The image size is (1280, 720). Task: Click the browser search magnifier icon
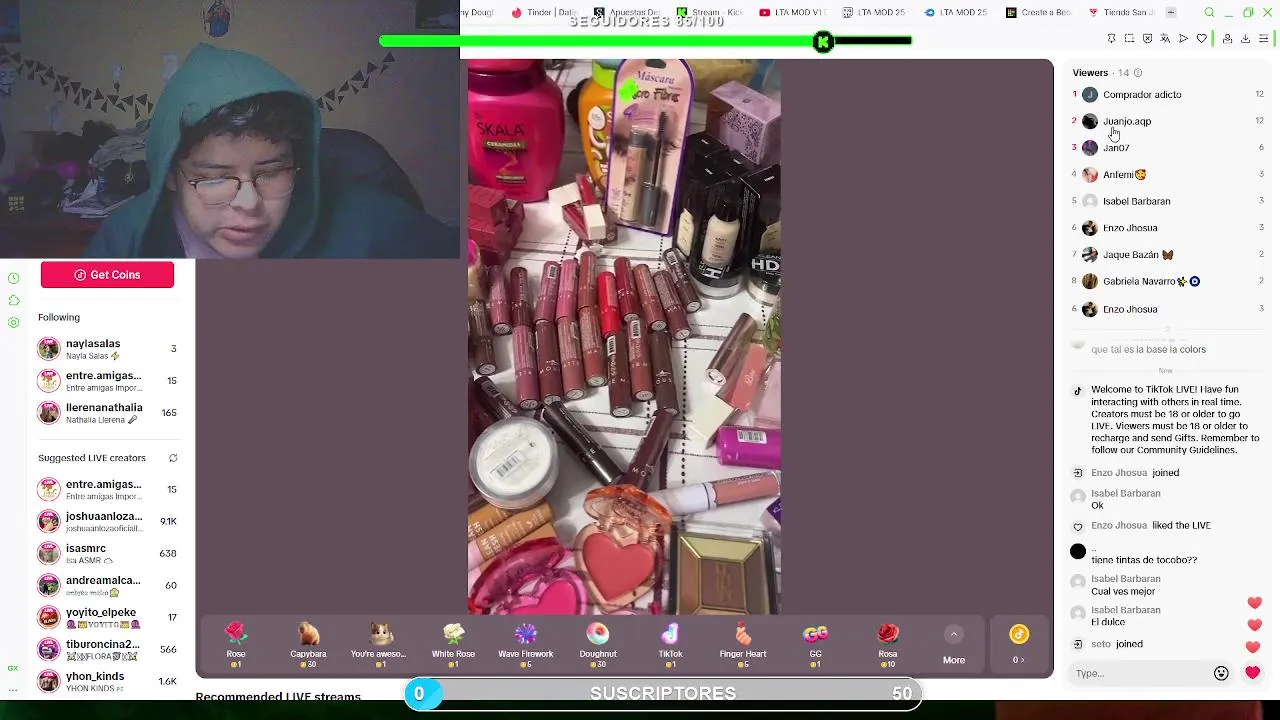(1209, 12)
